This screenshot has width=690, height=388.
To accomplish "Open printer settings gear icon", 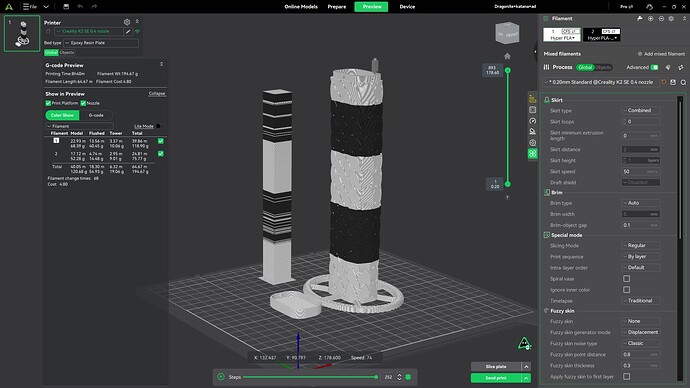I will point(127,22).
